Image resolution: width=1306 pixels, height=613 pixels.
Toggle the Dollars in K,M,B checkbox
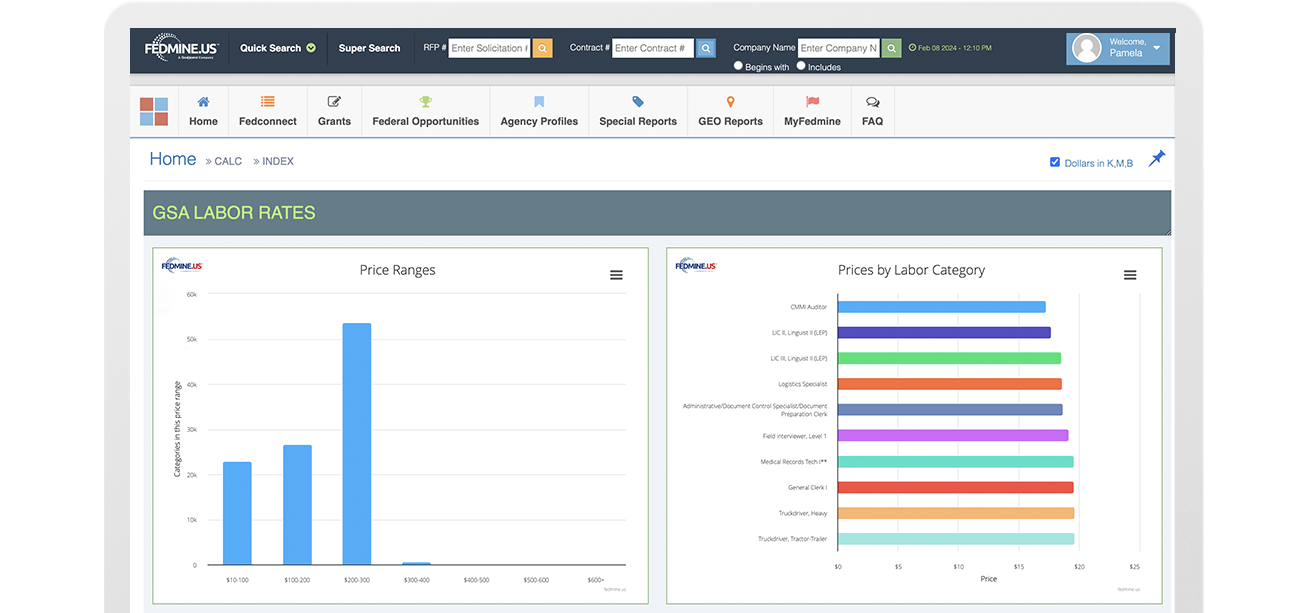pos(1054,162)
